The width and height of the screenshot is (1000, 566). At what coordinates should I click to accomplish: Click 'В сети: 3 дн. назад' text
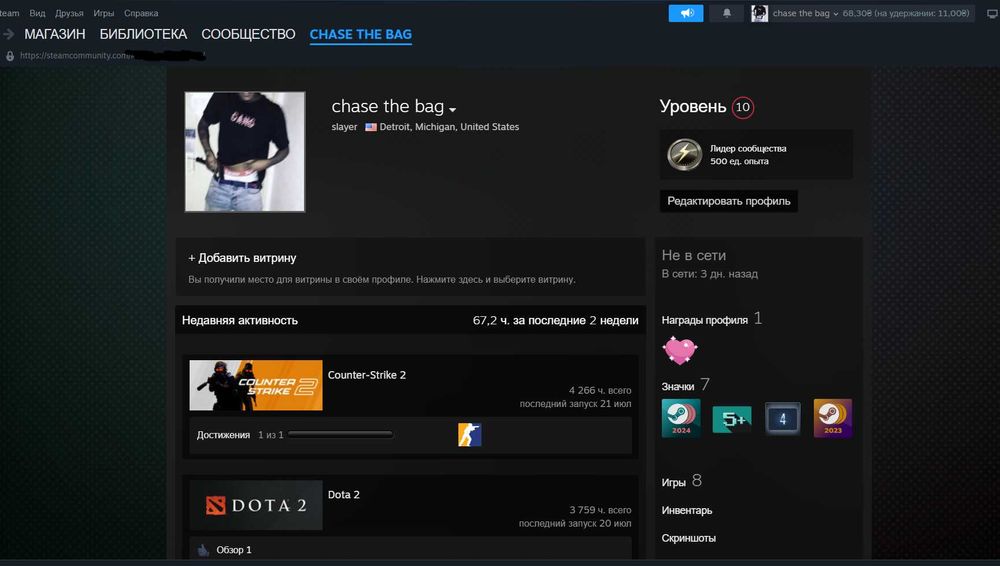709,274
